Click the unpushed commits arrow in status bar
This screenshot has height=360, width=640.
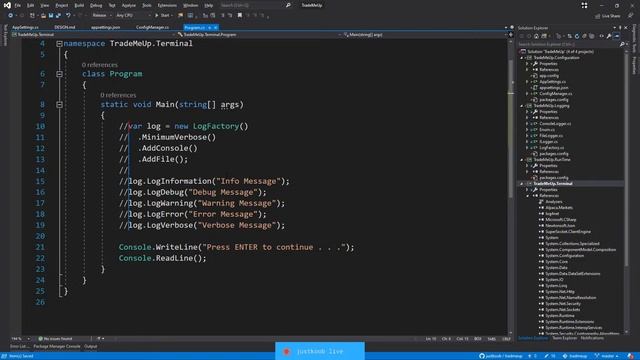pos(532,356)
